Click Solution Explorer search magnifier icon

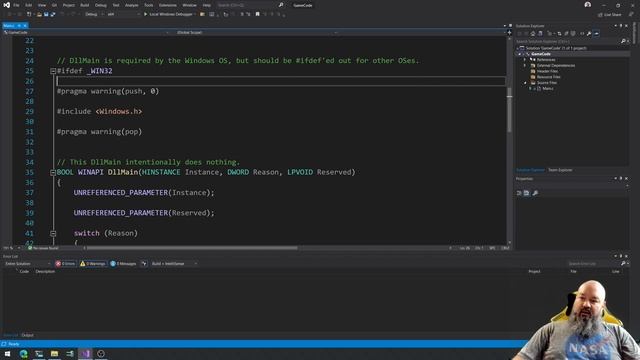623,41
